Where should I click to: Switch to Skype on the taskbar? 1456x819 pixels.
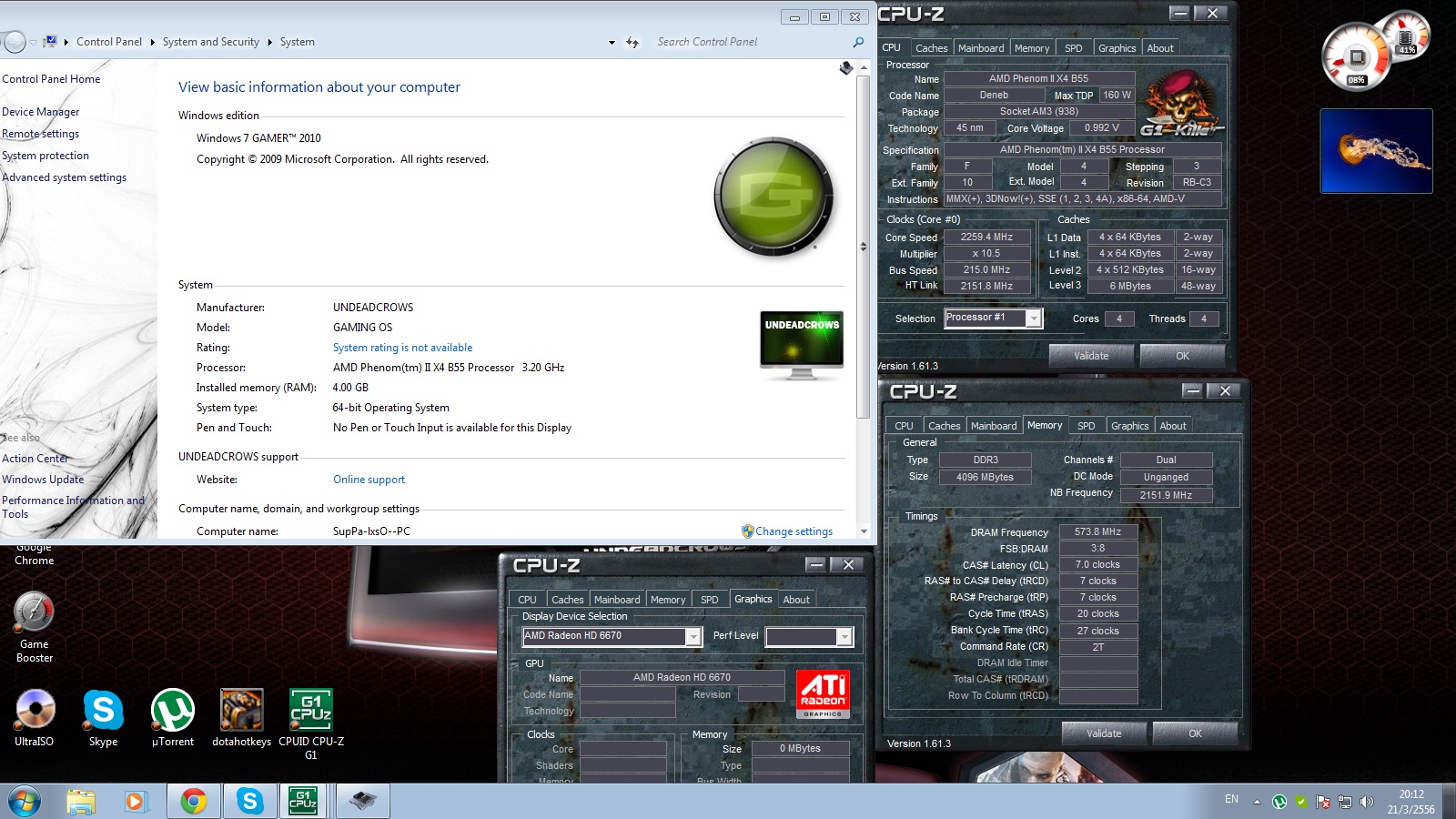coord(249,802)
